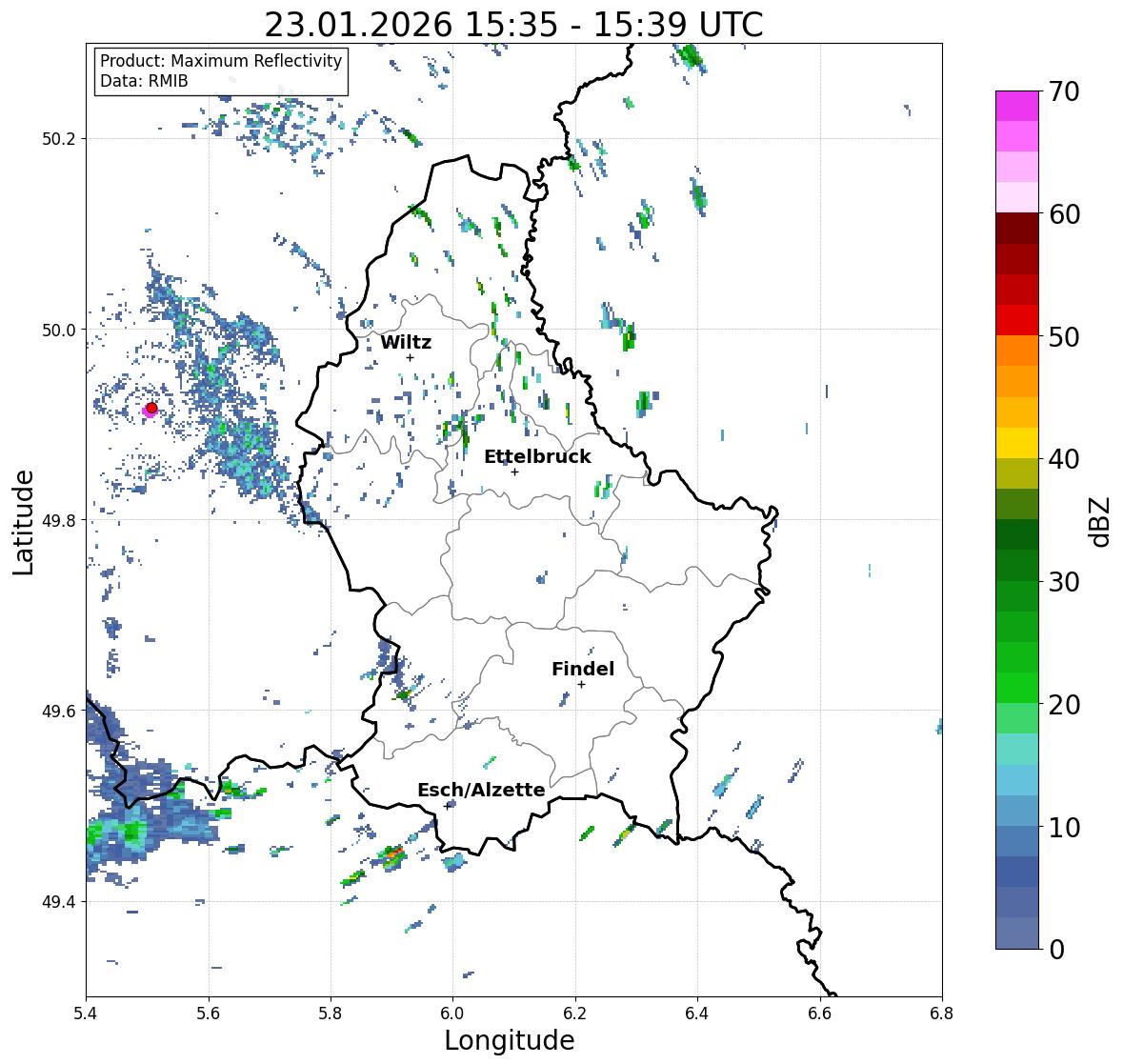
Task: Pick the magenta swatch at top of colorbar
Action: 1017,106
